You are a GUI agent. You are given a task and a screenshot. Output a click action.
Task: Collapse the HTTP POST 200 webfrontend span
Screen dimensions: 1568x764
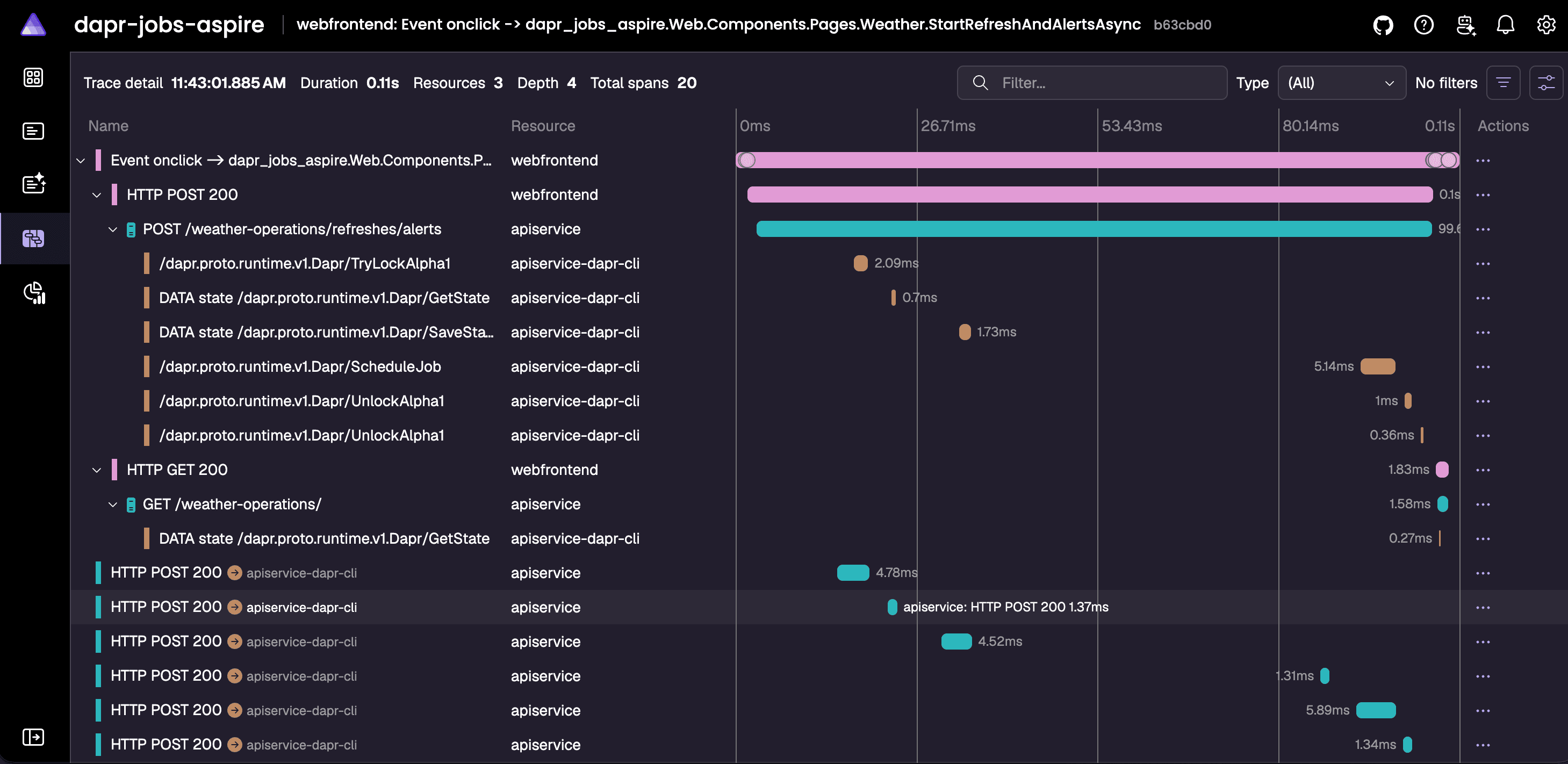(x=97, y=195)
